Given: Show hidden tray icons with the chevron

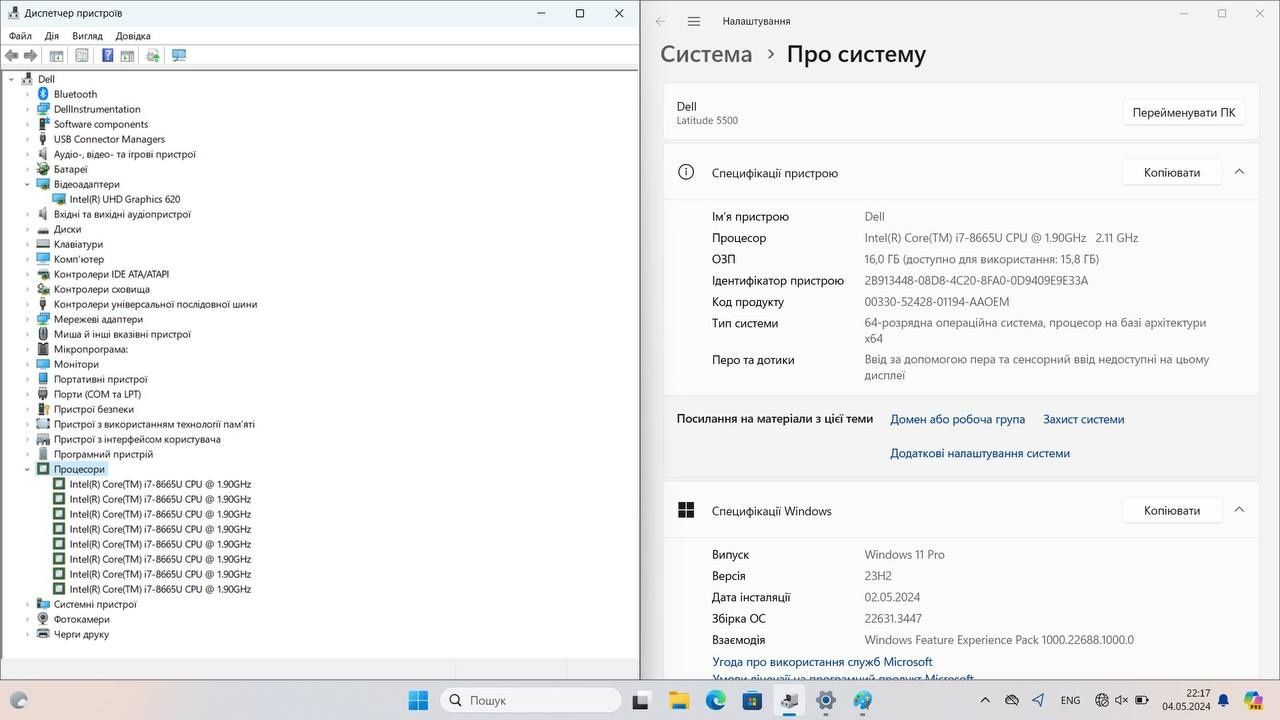Looking at the screenshot, I should tap(985, 700).
